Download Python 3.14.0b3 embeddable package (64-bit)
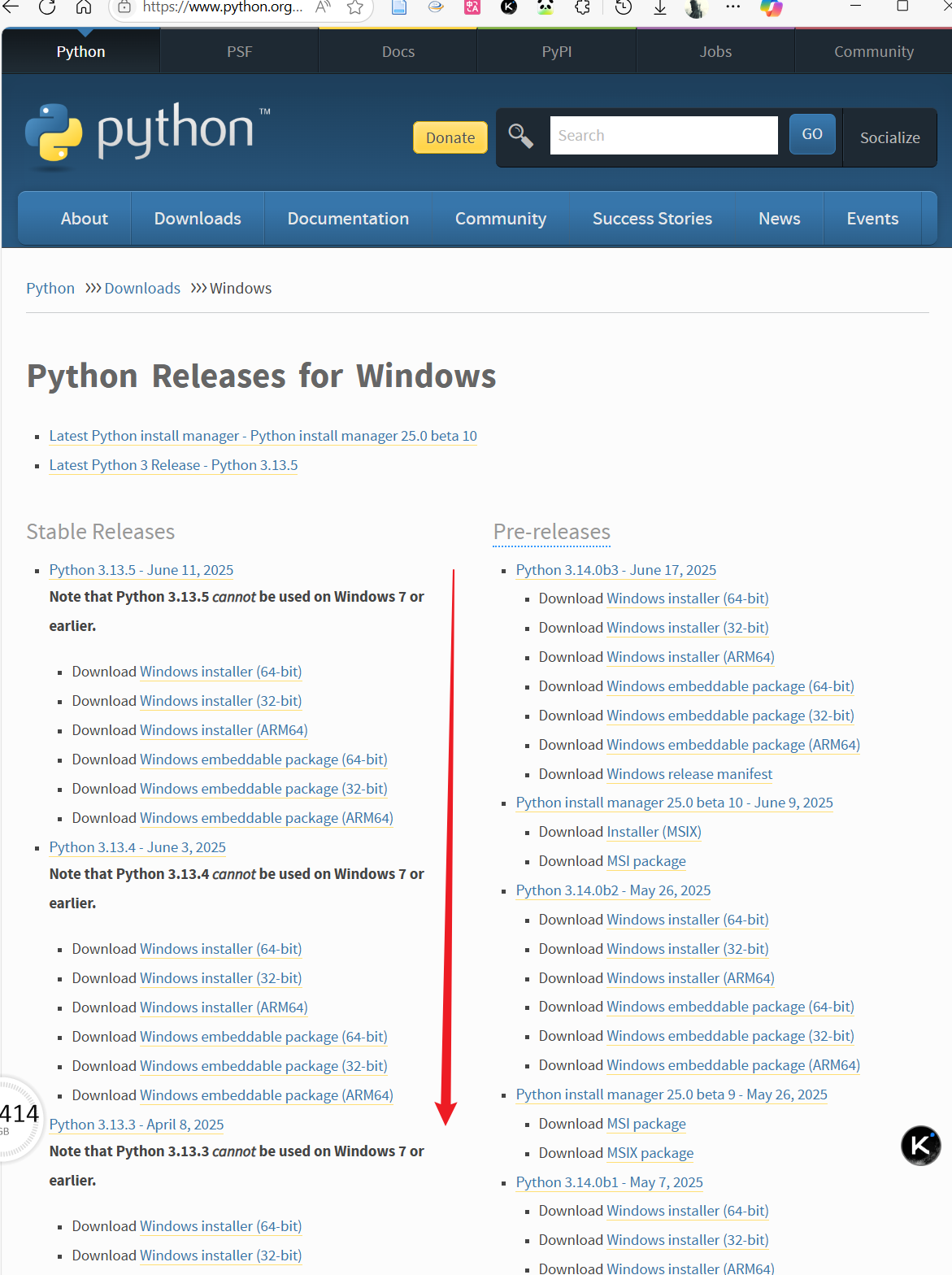Viewport: 952px width, 1275px height. point(730,686)
